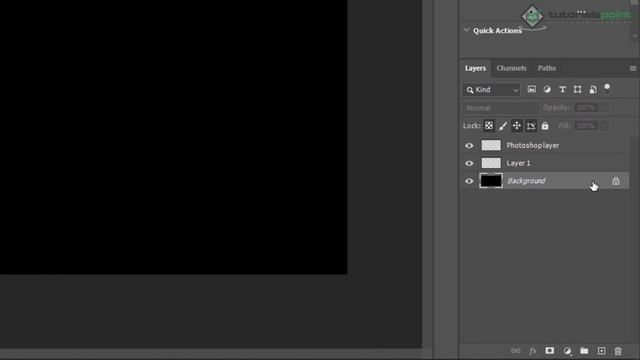This screenshot has height=360, width=640.
Task: Create a new layer icon
Action: click(x=602, y=351)
